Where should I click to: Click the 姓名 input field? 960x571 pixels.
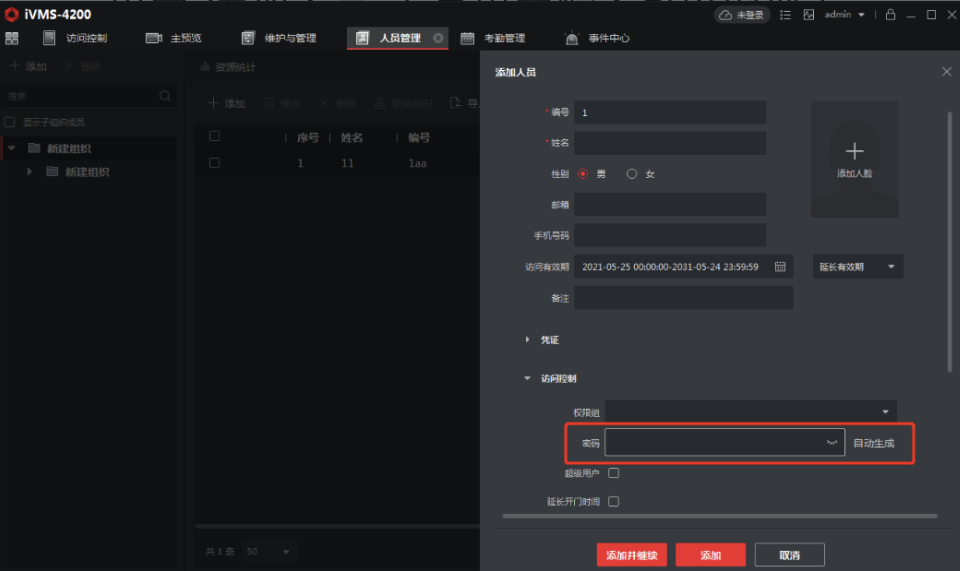(x=669, y=143)
